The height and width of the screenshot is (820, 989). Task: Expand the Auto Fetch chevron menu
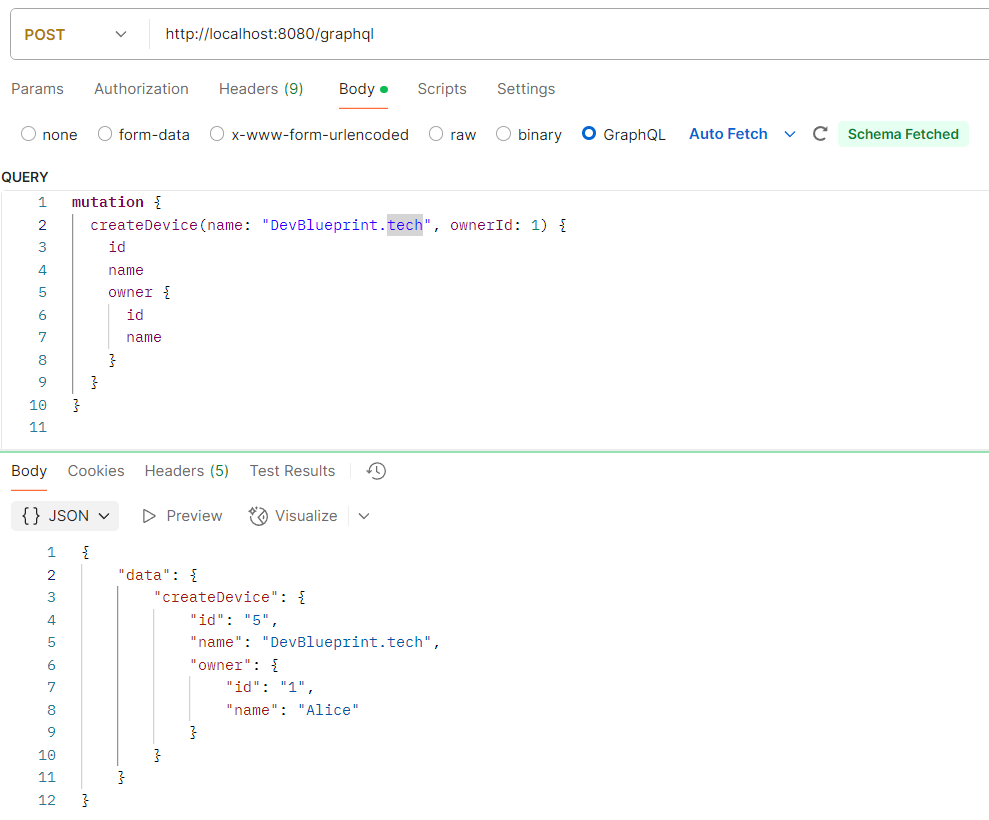tap(790, 134)
